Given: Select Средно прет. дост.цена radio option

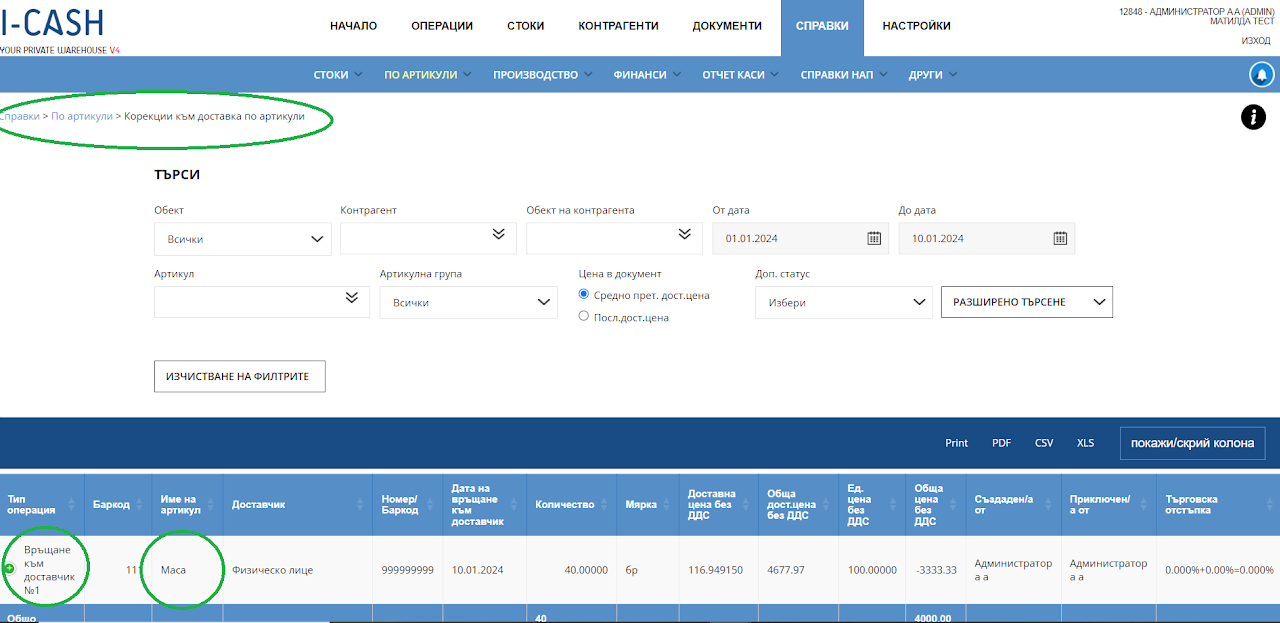Looking at the screenshot, I should pyautogui.click(x=585, y=295).
